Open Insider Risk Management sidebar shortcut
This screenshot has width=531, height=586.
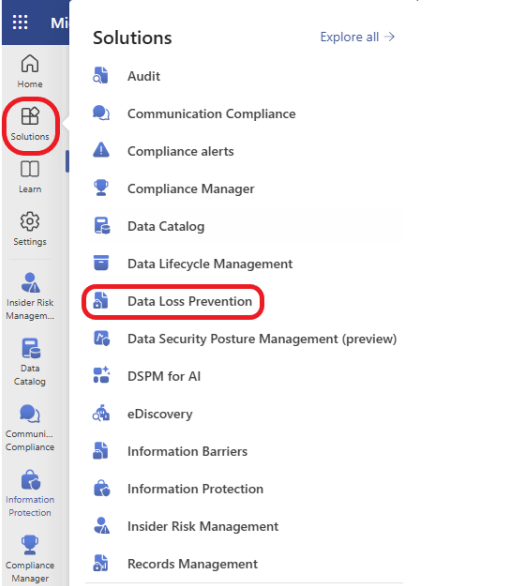pos(30,296)
